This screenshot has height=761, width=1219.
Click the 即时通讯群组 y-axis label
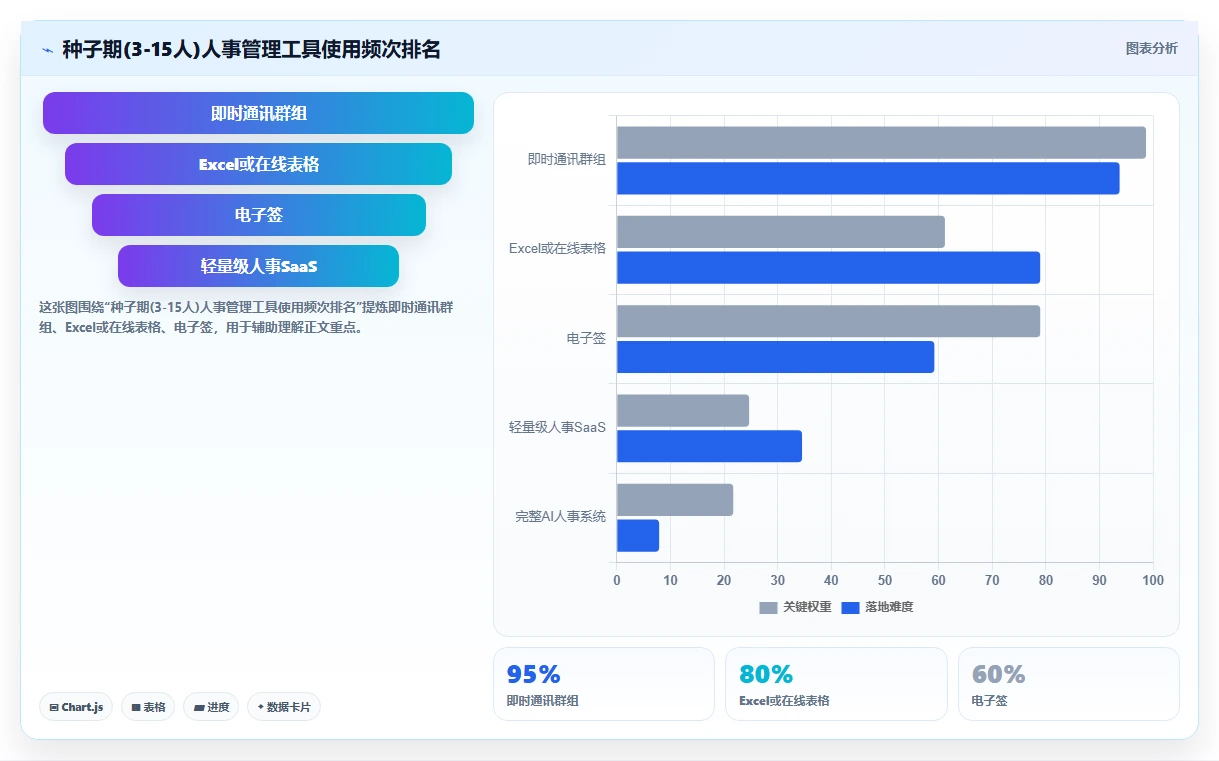click(x=567, y=159)
